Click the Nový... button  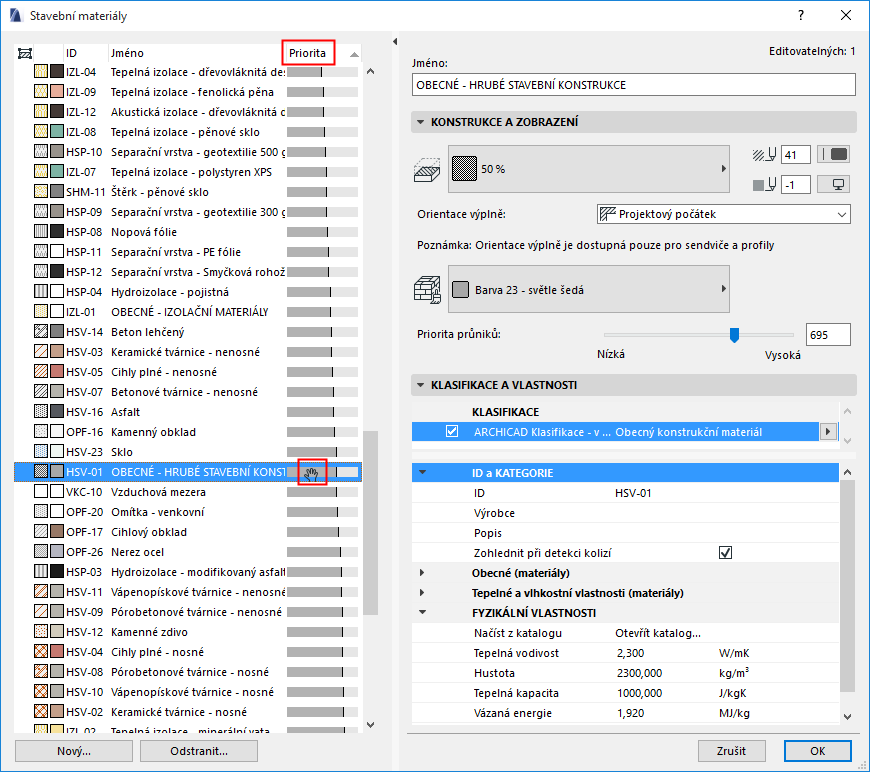74,751
